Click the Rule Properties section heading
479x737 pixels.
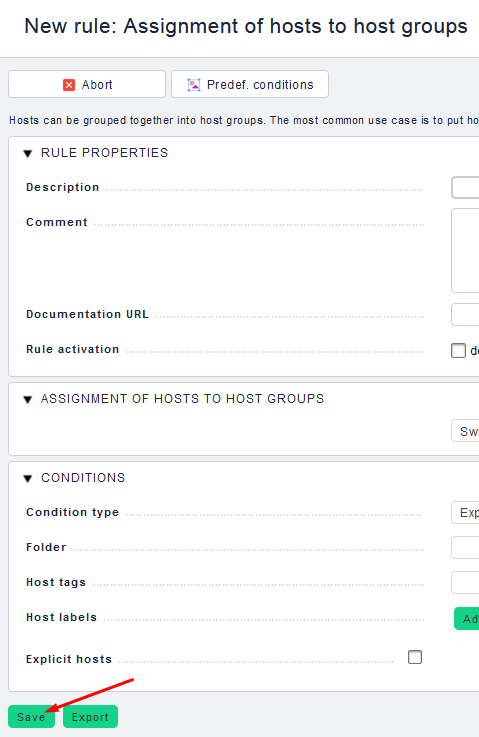[104, 153]
